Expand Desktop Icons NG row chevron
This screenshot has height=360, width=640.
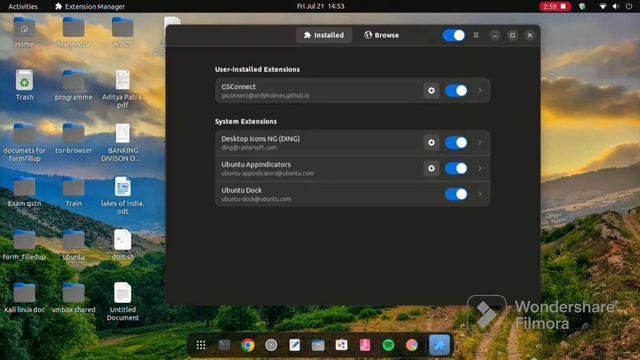tap(480, 142)
